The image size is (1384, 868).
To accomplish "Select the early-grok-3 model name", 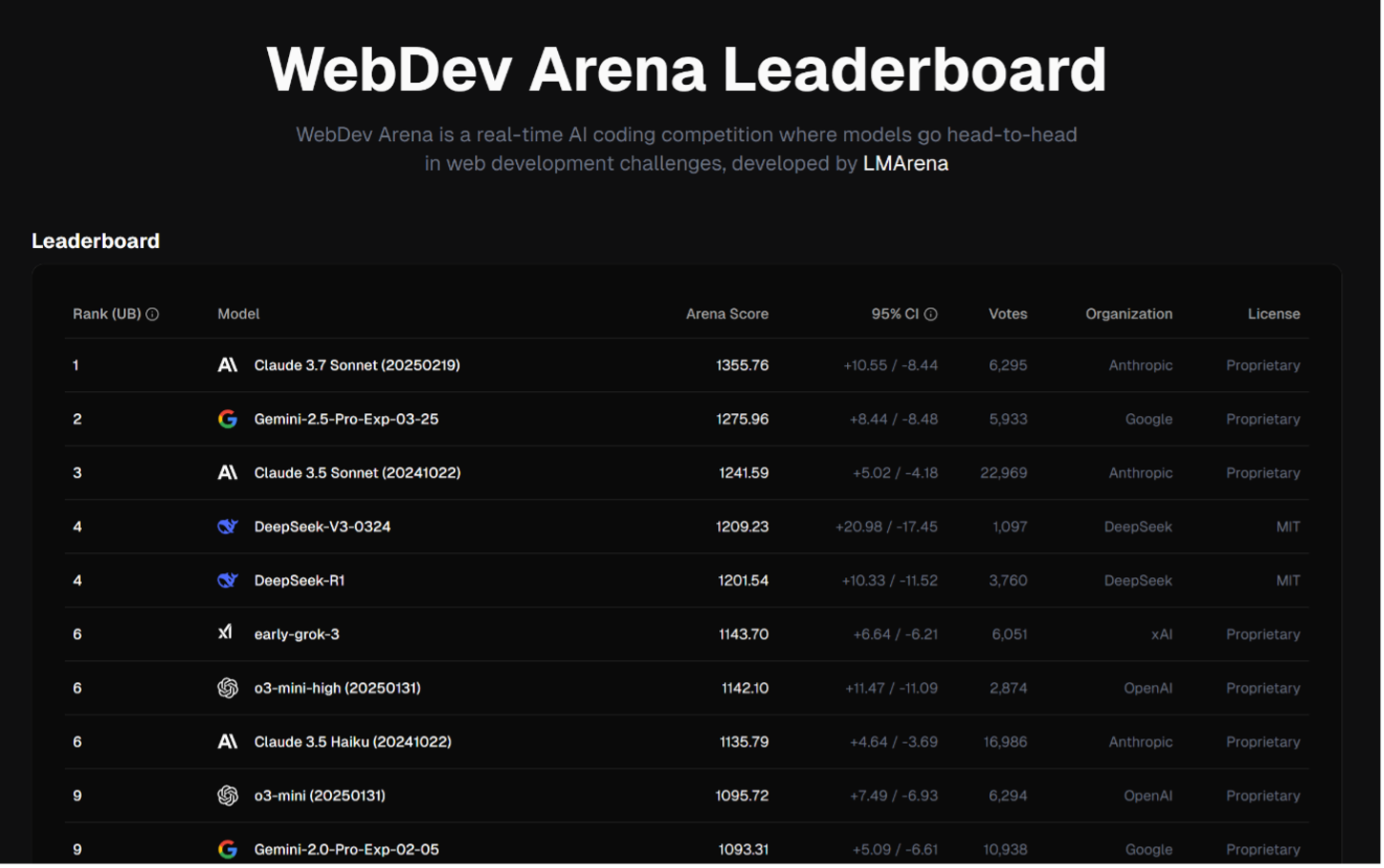I will [298, 635].
